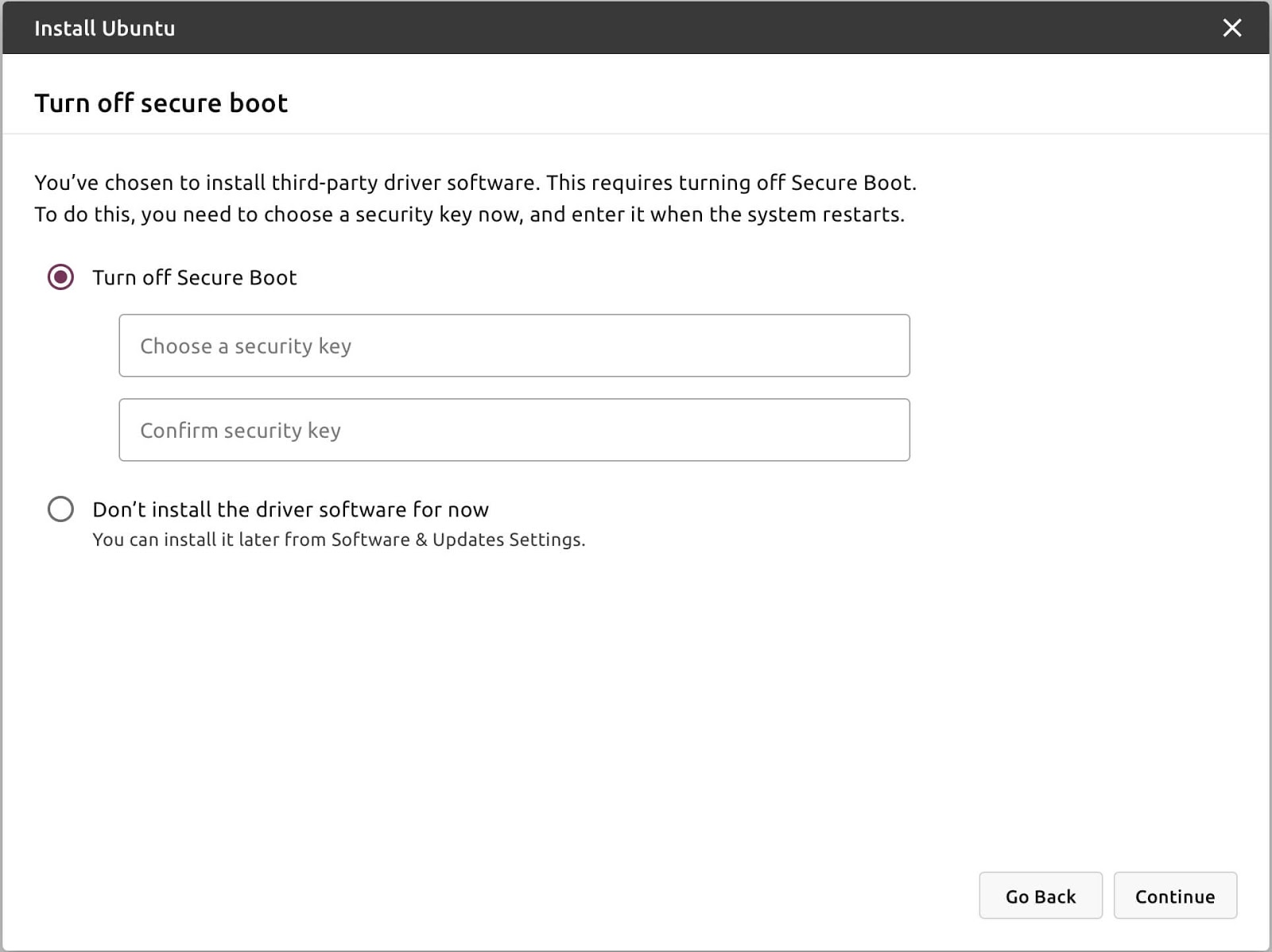Focus the Choose a security key field
Screen dimensions: 1272x952
(x=514, y=346)
